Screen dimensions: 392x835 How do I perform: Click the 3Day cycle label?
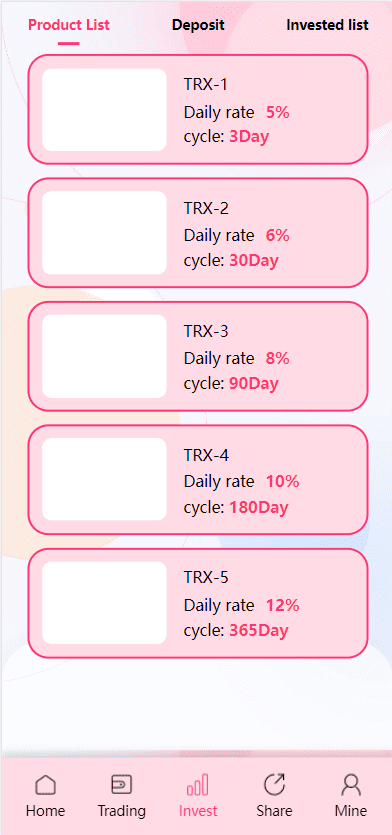pyautogui.click(x=249, y=137)
